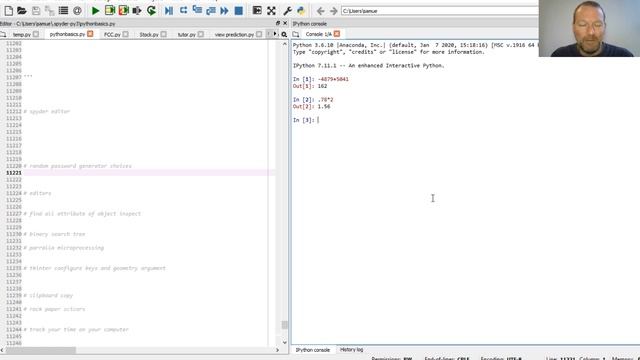Run selection or current line icon

tap(137, 11)
